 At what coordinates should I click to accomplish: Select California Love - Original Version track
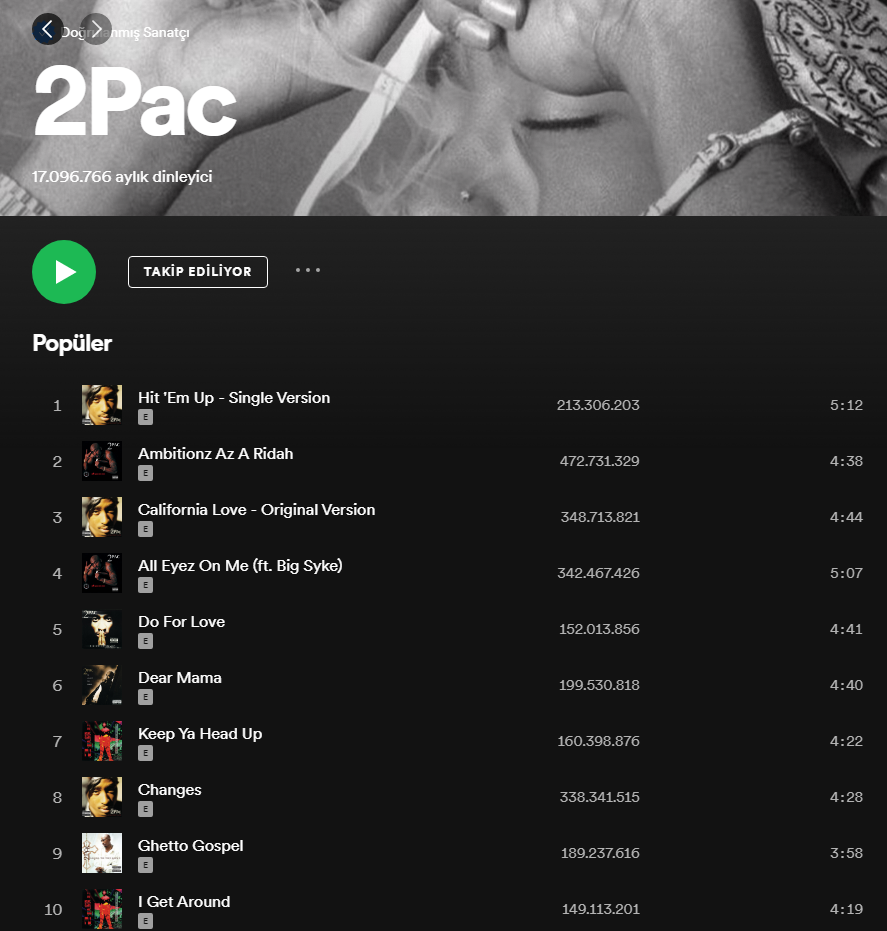click(x=256, y=510)
